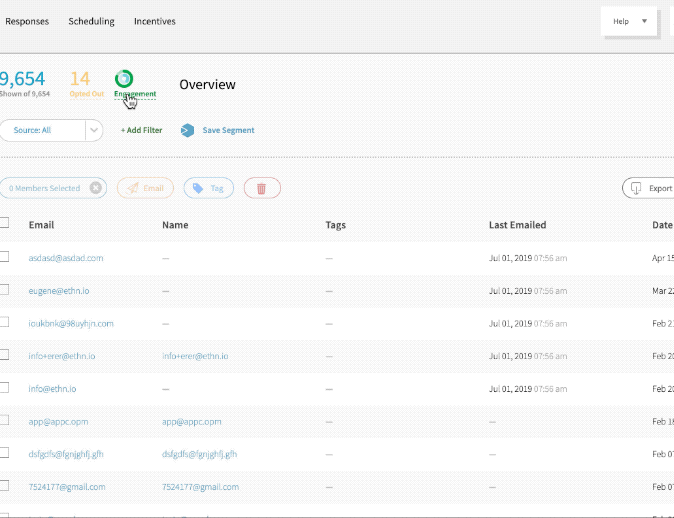Click Last Emailed date for eugene@ethn.io
The image size is (674, 518).
pyautogui.click(x=528, y=291)
